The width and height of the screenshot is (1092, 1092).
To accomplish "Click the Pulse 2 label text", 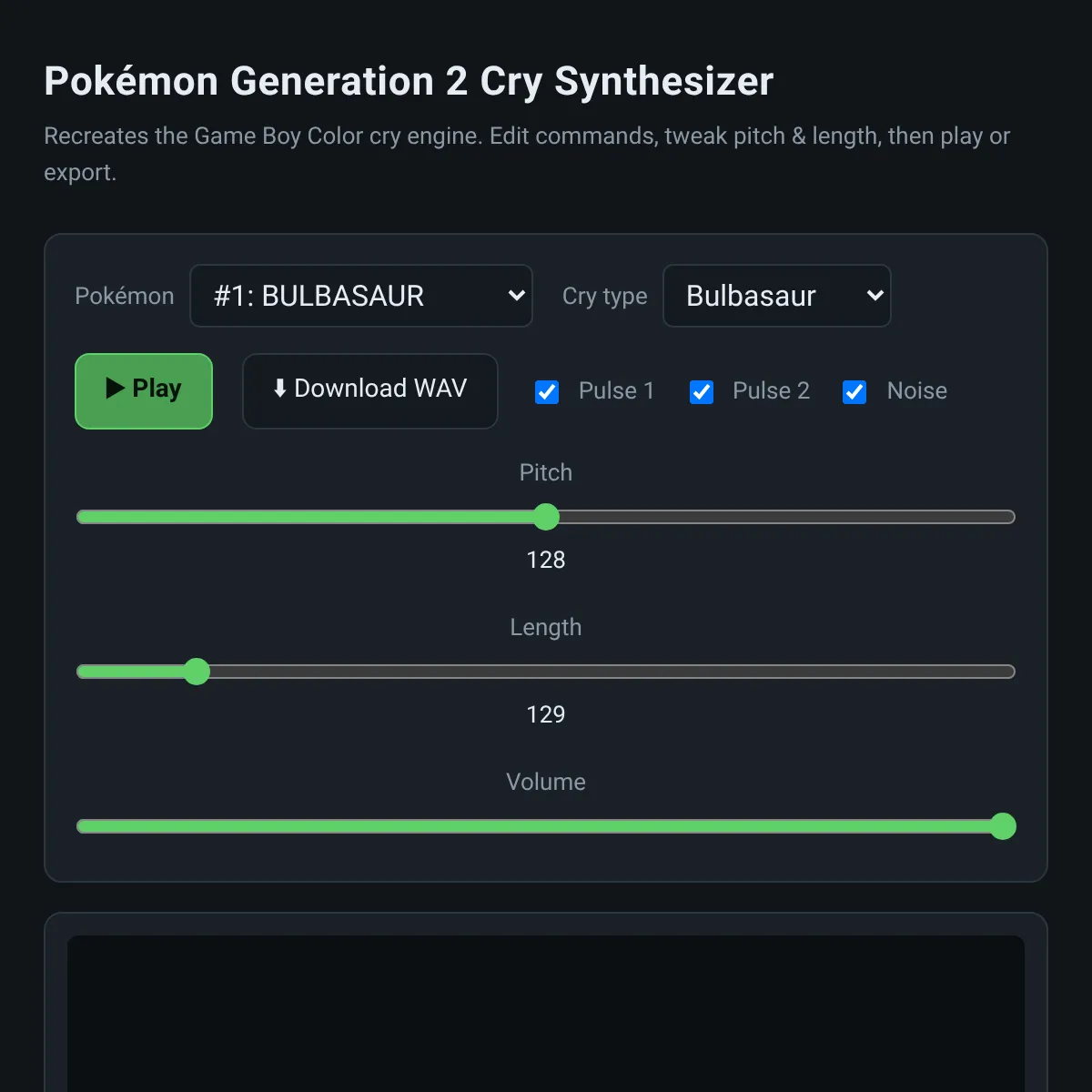I will 771,391.
